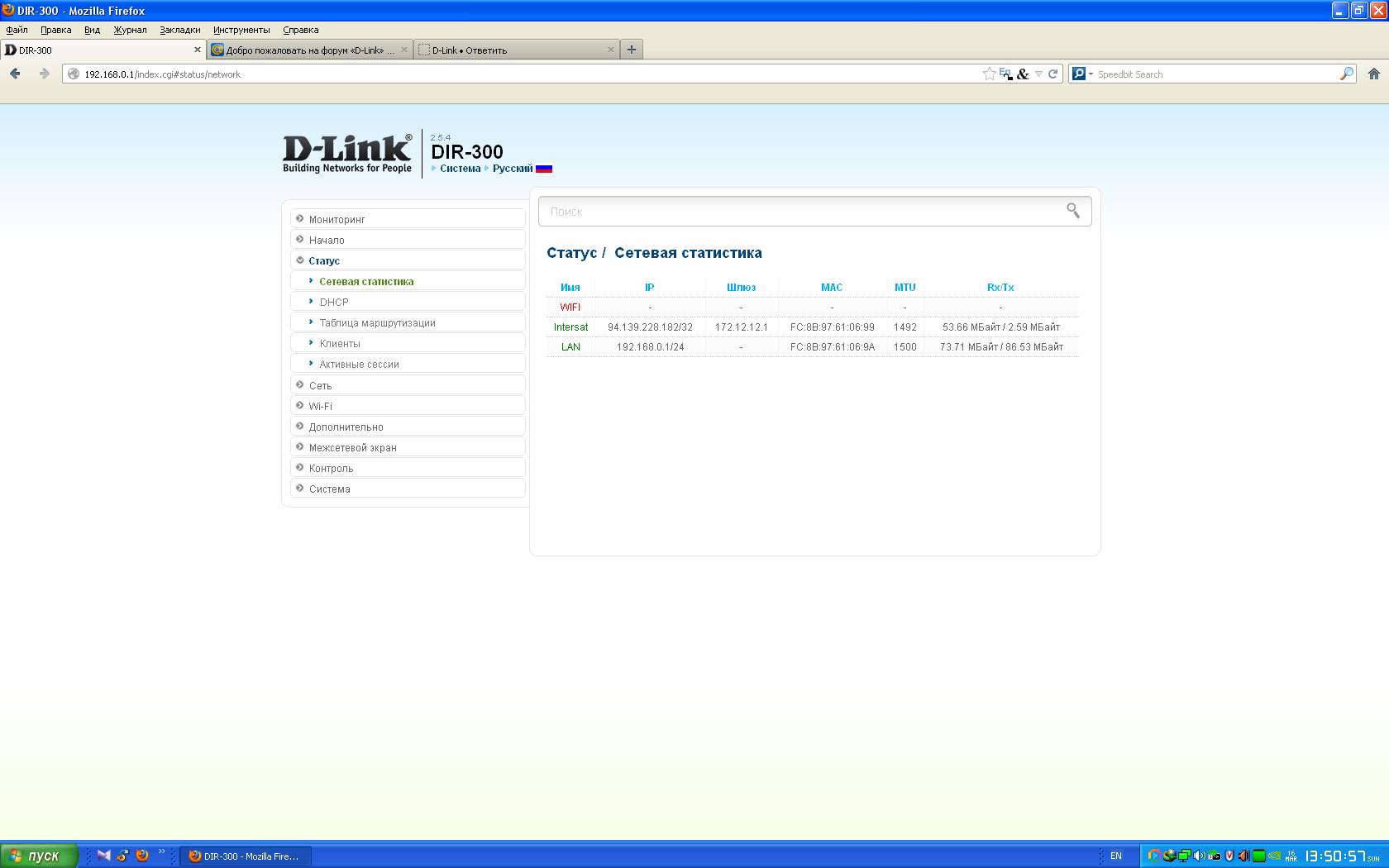1389x868 pixels.
Task: Close the 'D-Link • Ответить' tab
Action: coord(611,50)
